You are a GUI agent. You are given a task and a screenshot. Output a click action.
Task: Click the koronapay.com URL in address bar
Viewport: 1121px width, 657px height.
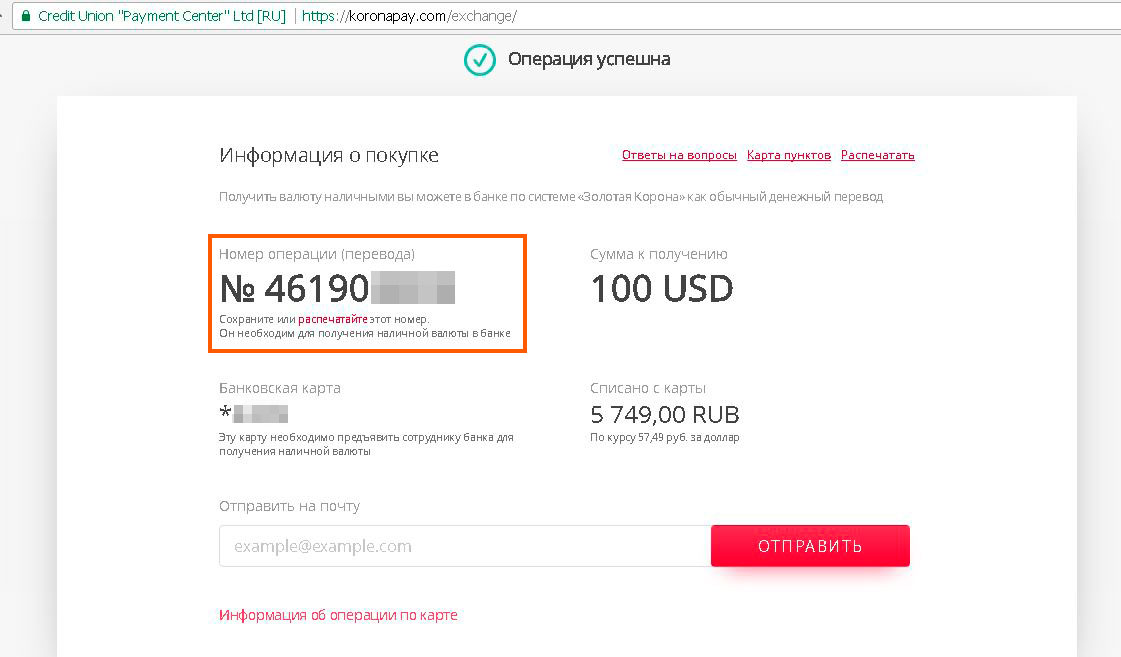coord(409,16)
